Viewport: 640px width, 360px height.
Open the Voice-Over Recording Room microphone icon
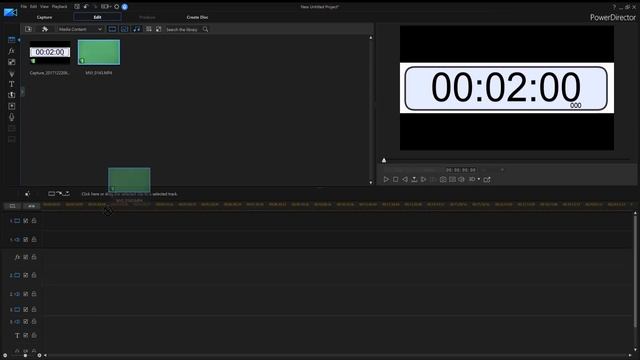(x=11, y=117)
